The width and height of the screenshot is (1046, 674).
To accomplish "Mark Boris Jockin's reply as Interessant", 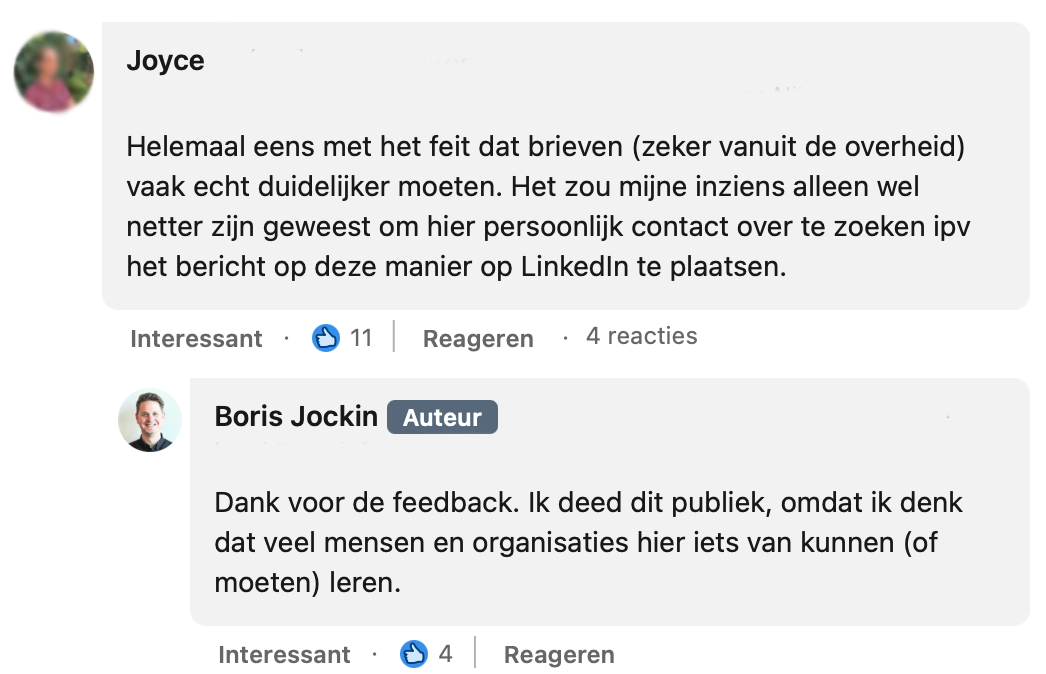I will [284, 655].
